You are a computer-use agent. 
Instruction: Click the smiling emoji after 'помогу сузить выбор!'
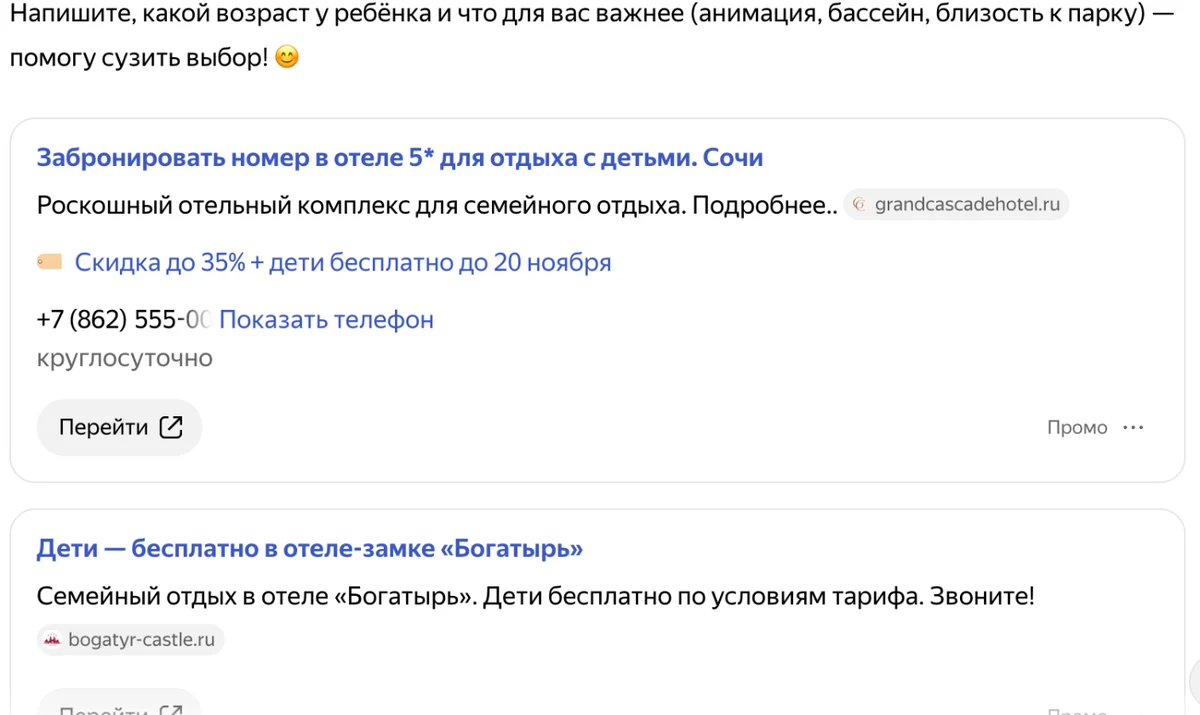(286, 58)
